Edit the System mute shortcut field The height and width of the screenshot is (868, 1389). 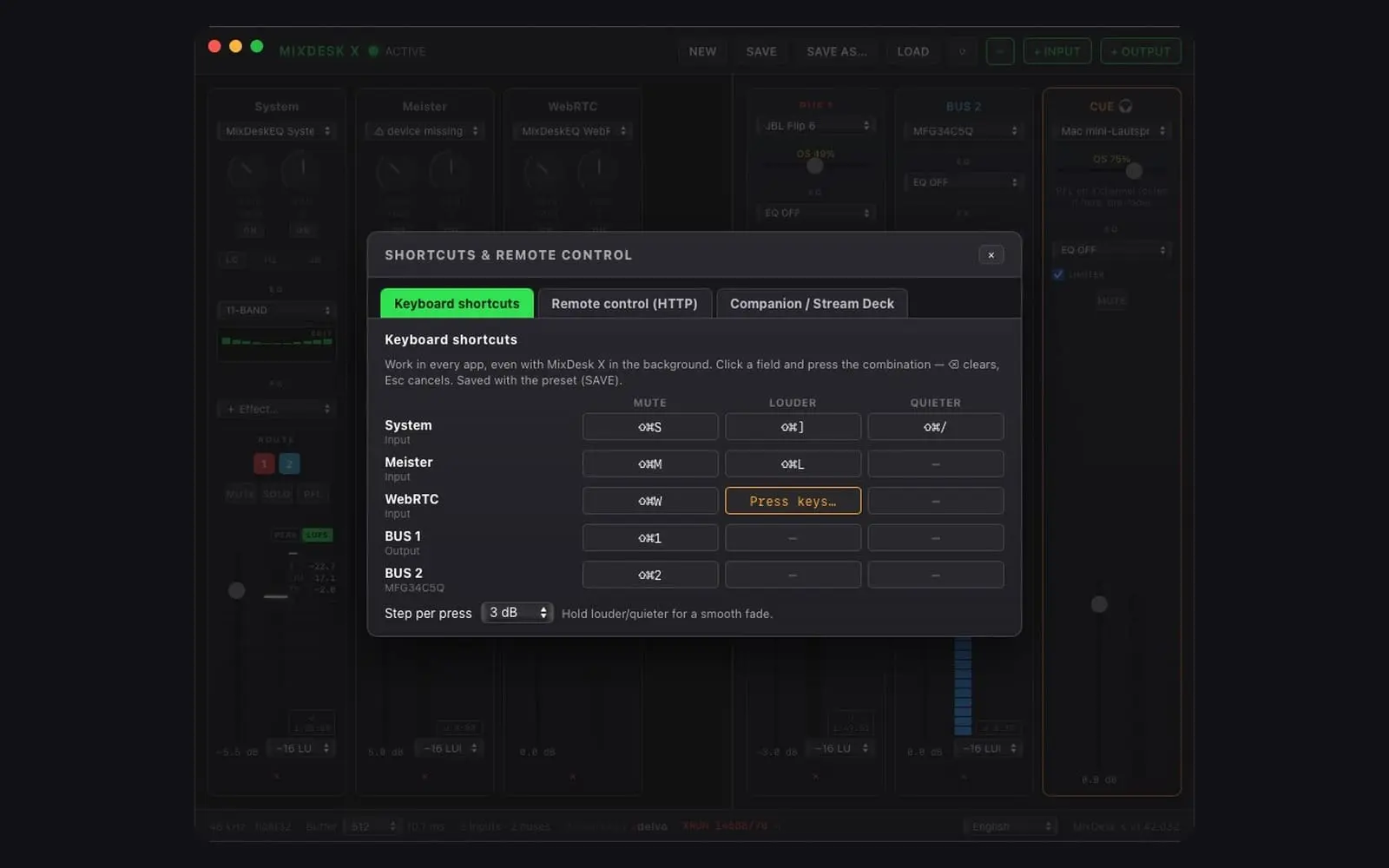point(650,427)
